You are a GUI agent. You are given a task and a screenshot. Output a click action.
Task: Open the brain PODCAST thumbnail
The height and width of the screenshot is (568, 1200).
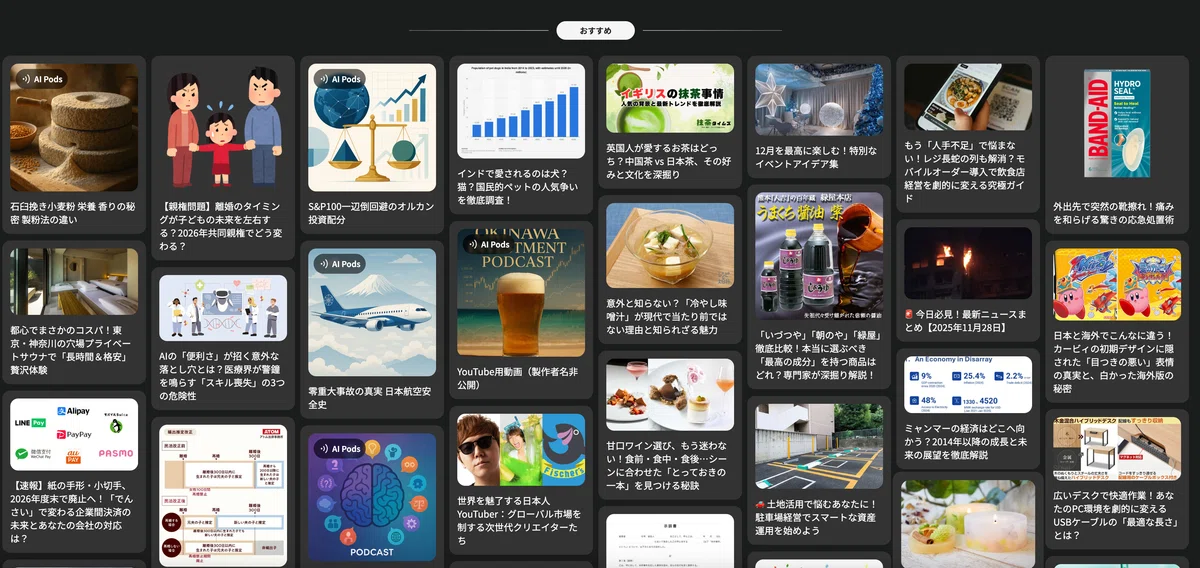[372, 497]
